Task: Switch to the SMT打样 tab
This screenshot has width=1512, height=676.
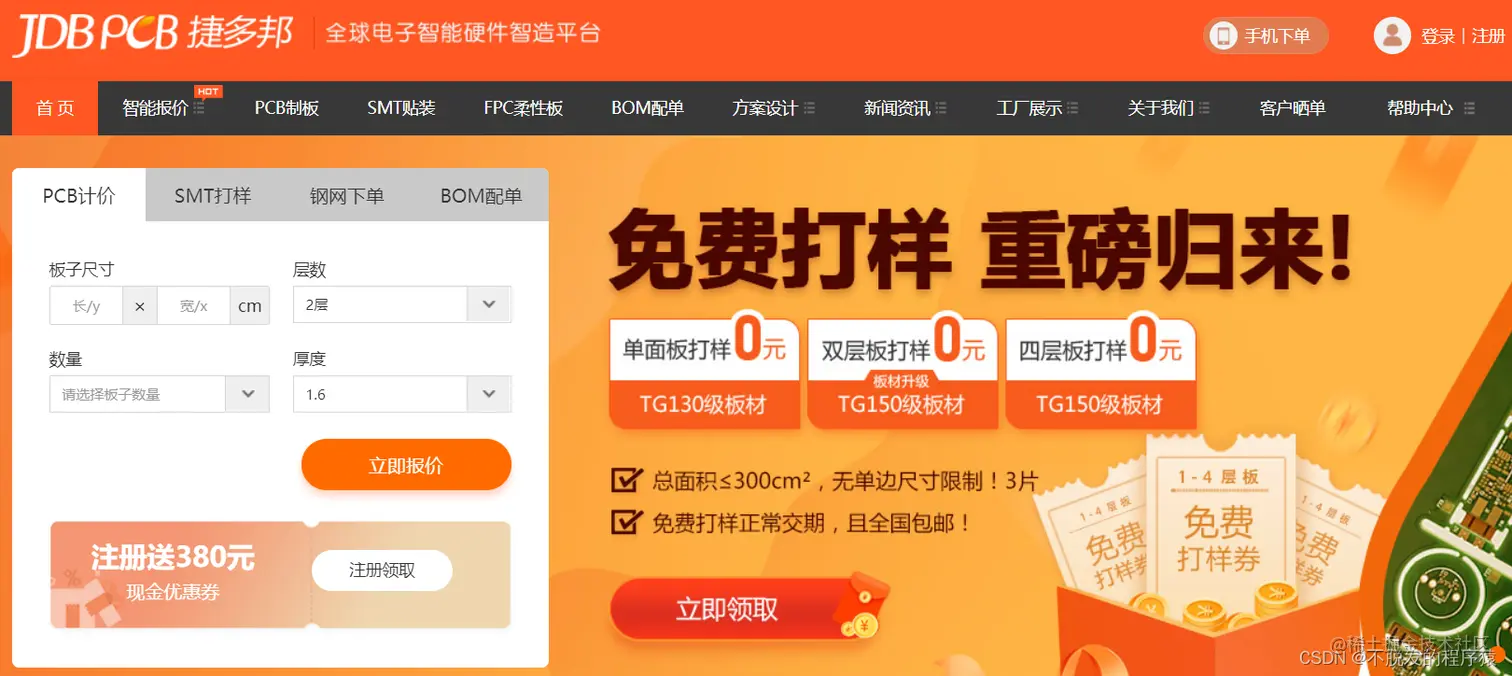Action: coord(212,196)
